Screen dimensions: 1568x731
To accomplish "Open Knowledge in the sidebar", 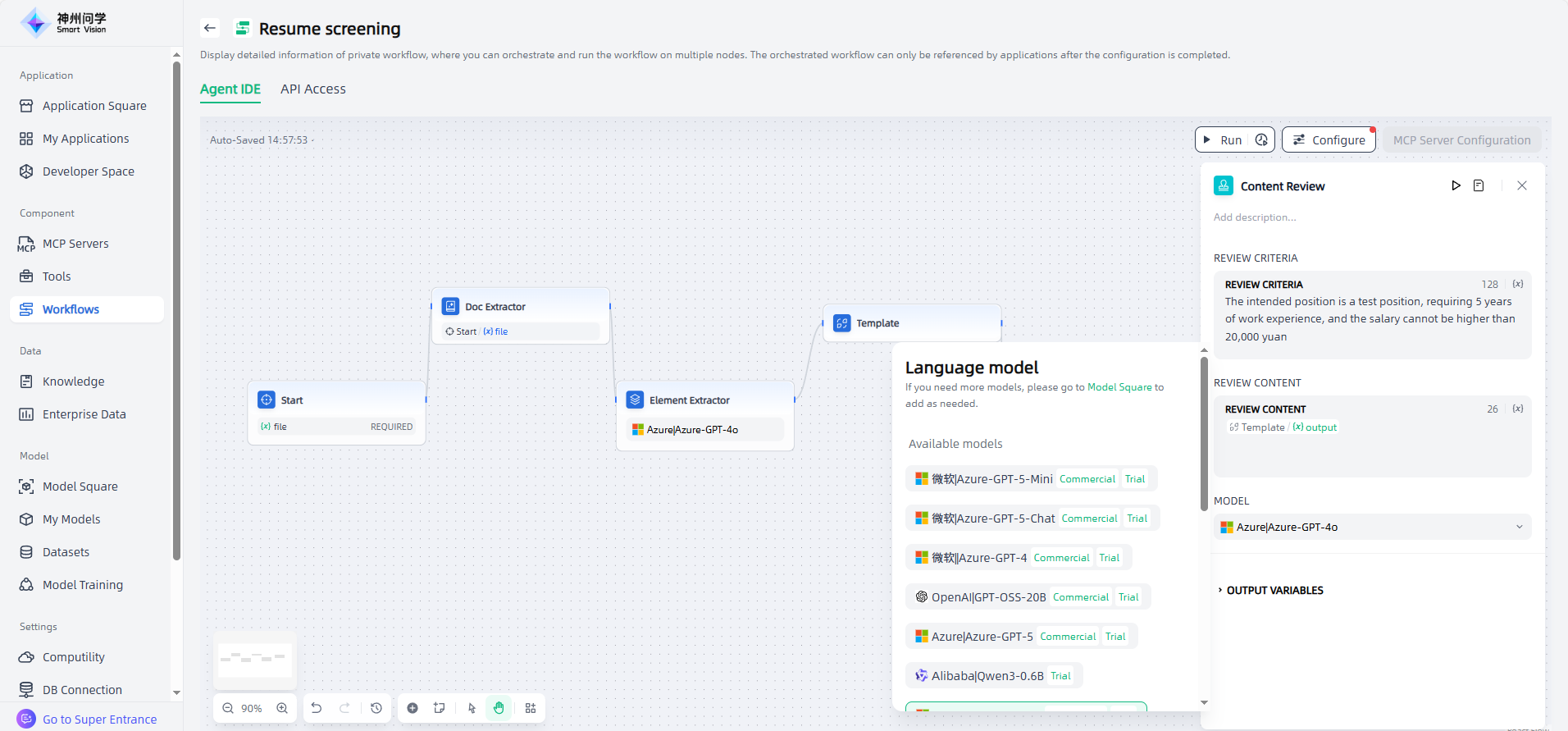I will 73,381.
